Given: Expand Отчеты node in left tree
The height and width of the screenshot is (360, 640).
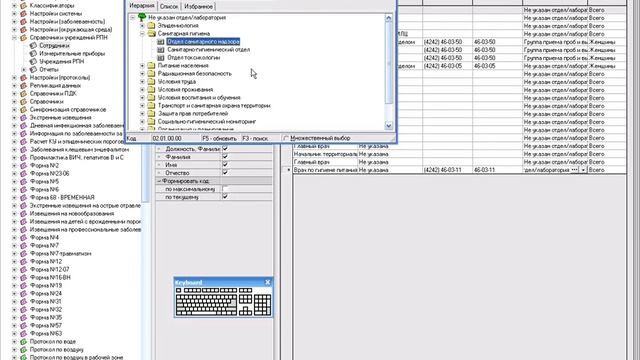Looking at the screenshot, I should coord(24,69).
